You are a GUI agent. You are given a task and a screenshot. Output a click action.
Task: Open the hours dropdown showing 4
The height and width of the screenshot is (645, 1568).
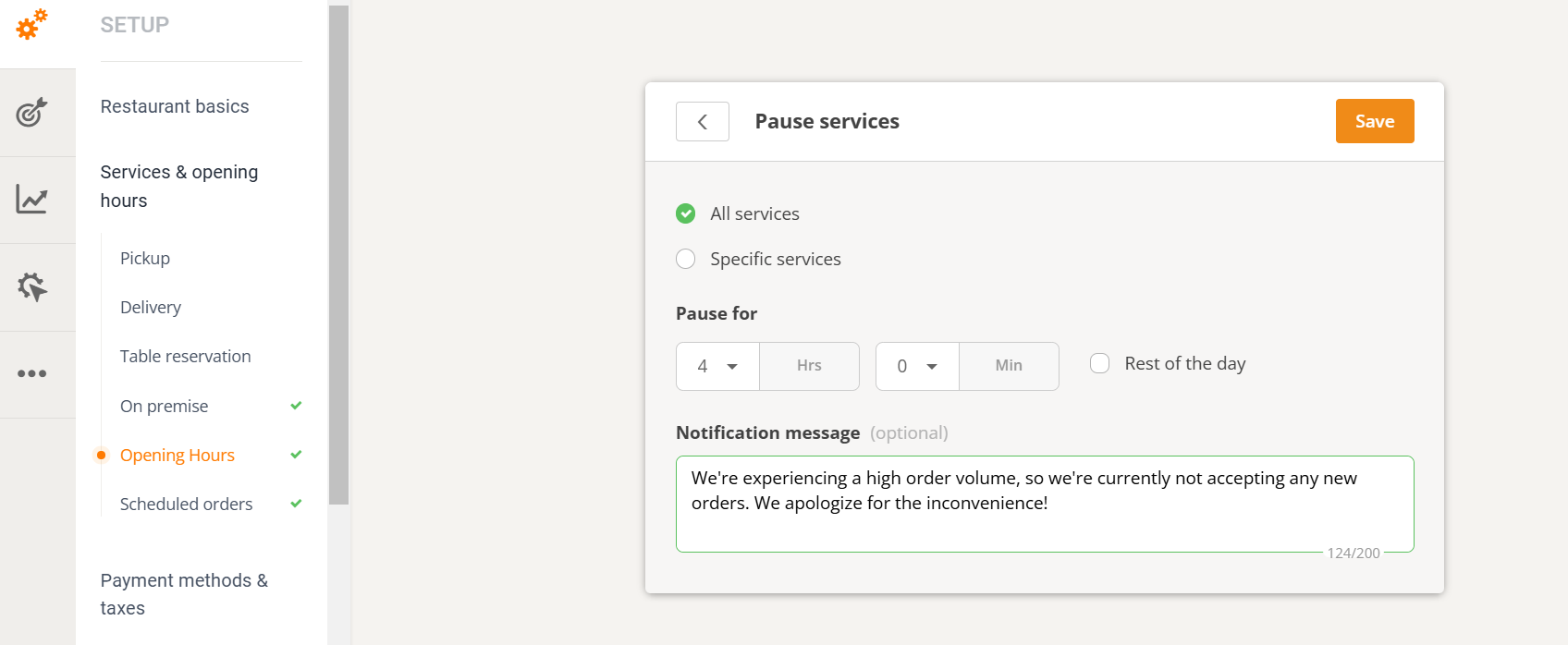tap(717, 367)
